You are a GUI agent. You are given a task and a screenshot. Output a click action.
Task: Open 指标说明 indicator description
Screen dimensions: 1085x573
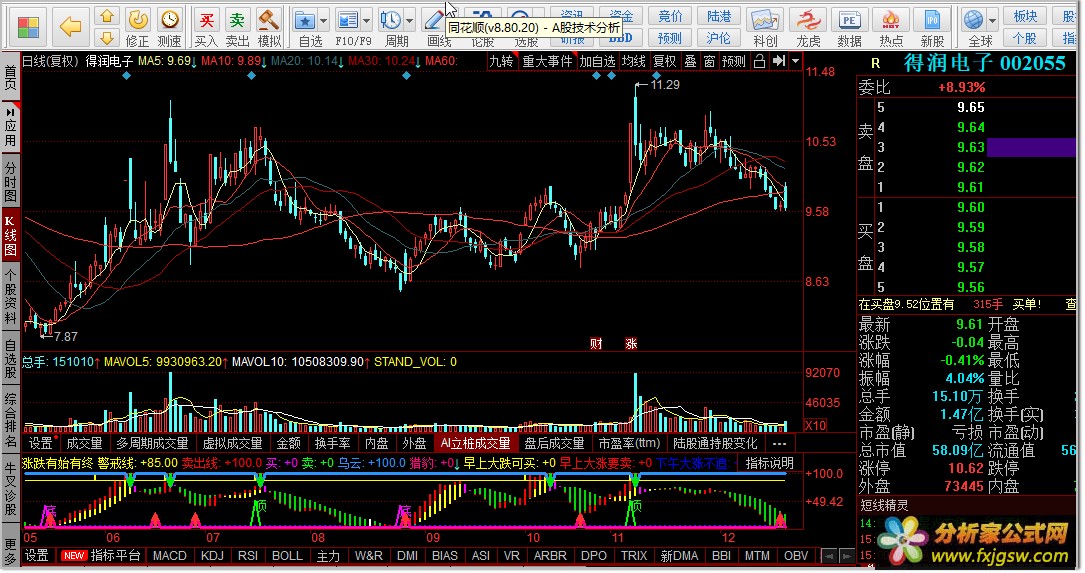769,463
